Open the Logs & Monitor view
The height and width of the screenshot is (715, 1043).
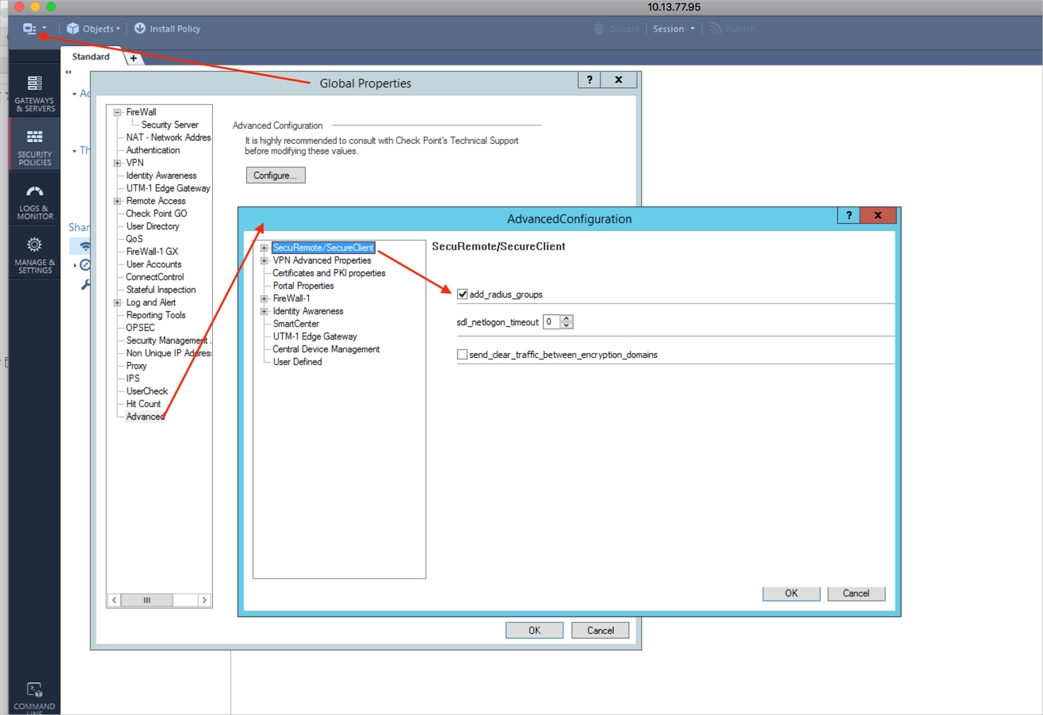[34, 201]
